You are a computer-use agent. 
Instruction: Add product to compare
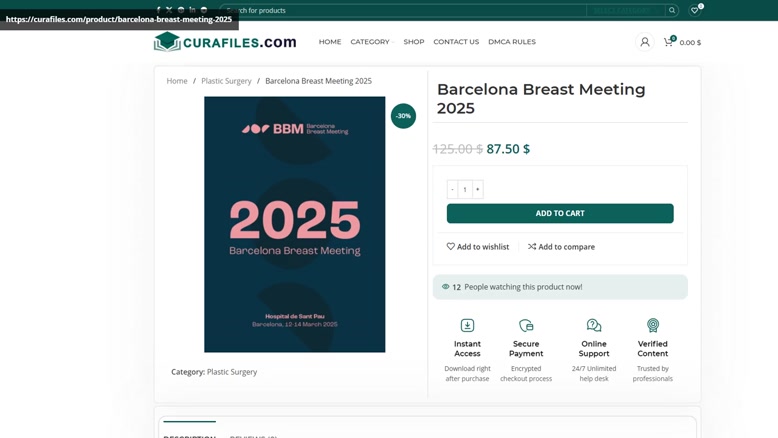click(x=561, y=247)
